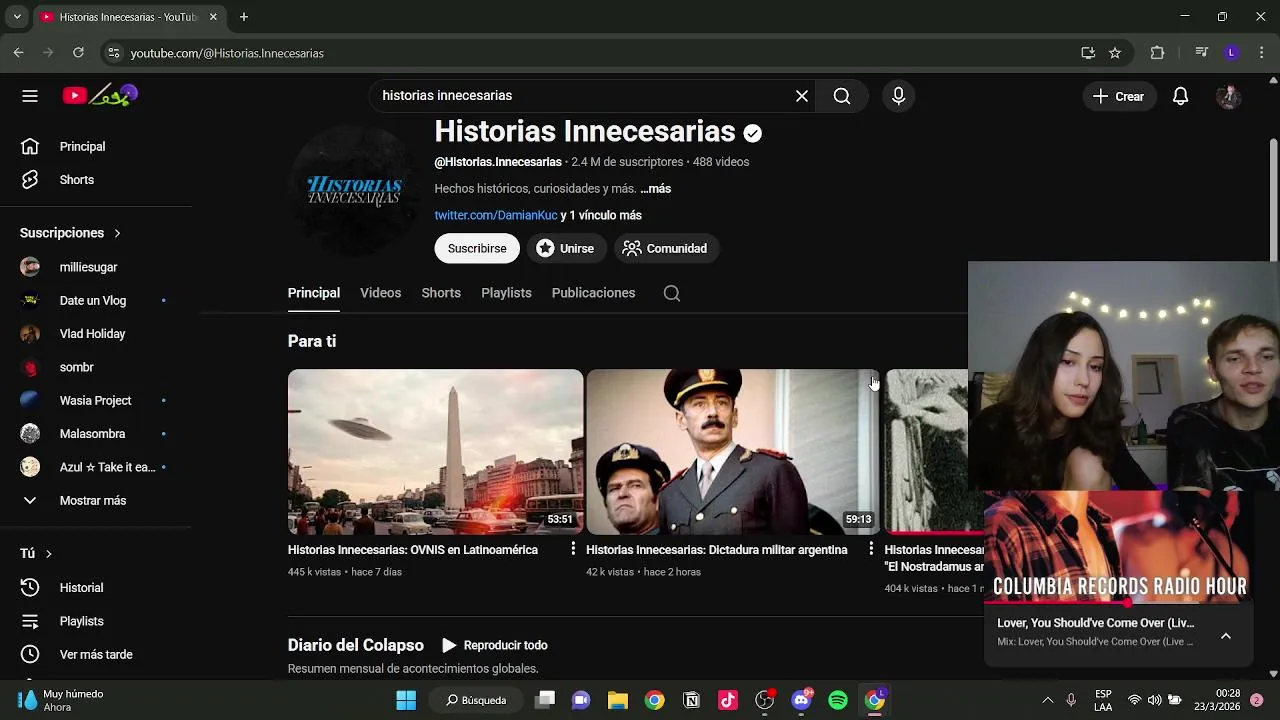Install the app from the address bar icon

pyautogui.click(x=1088, y=53)
